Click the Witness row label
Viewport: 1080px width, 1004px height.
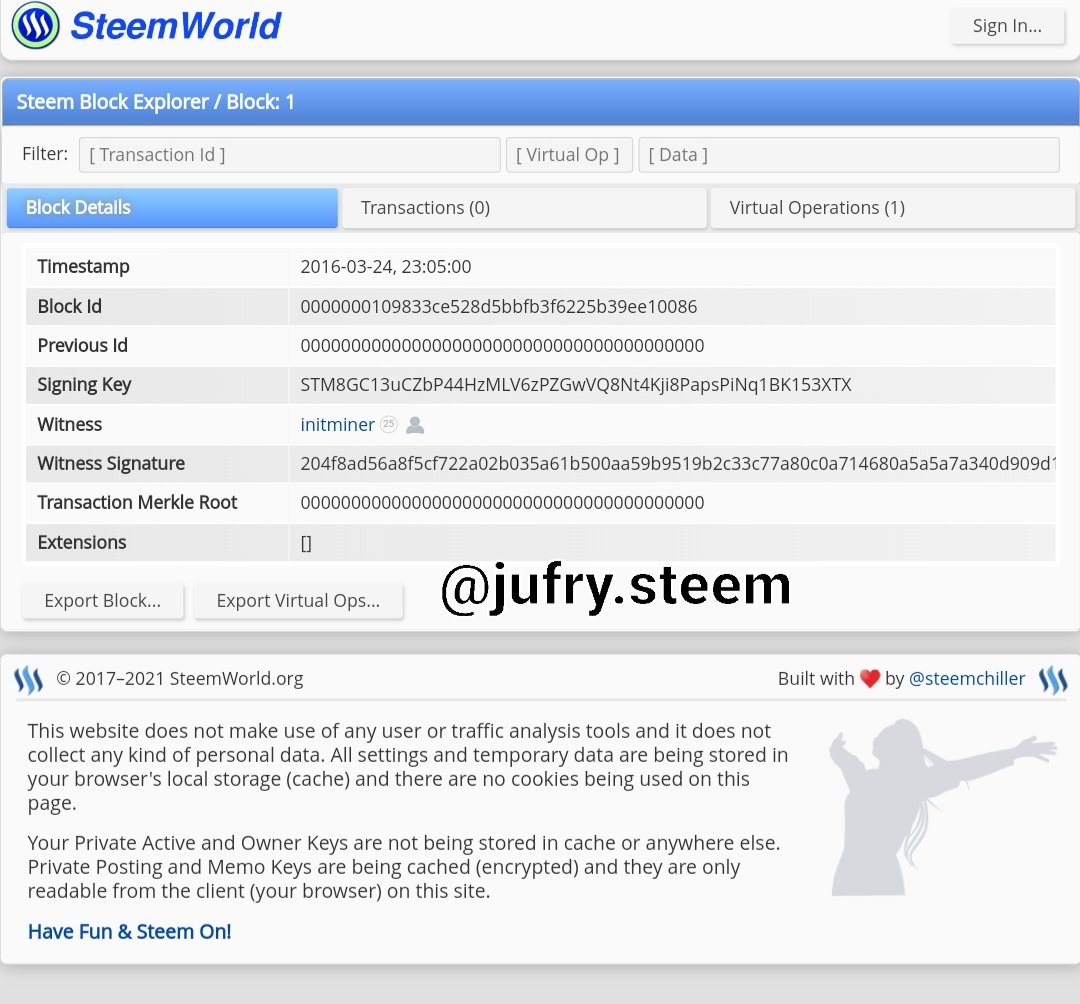[70, 424]
